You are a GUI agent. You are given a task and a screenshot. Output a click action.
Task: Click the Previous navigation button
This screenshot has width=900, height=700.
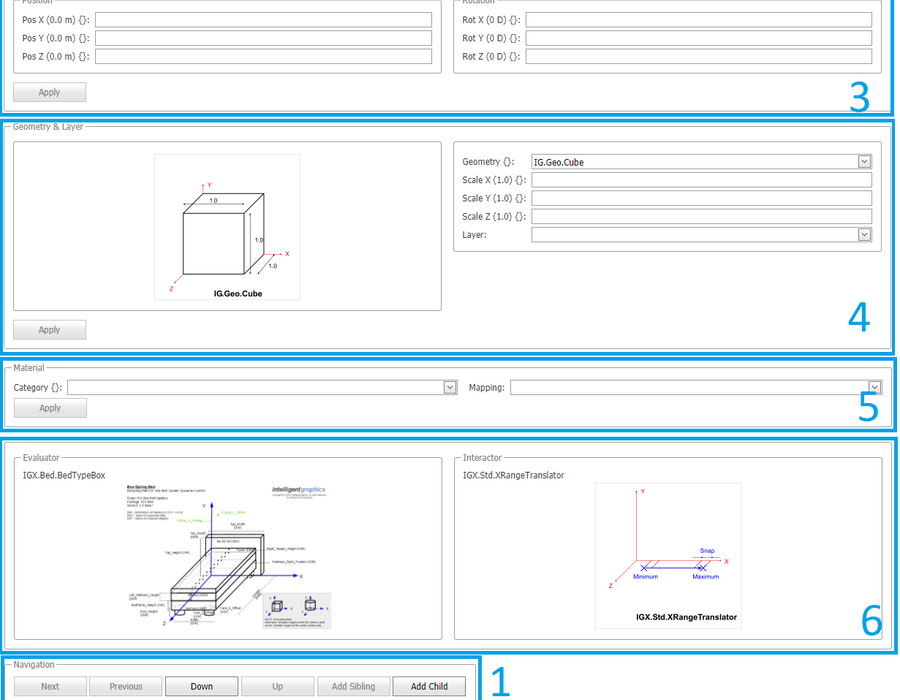click(126, 686)
